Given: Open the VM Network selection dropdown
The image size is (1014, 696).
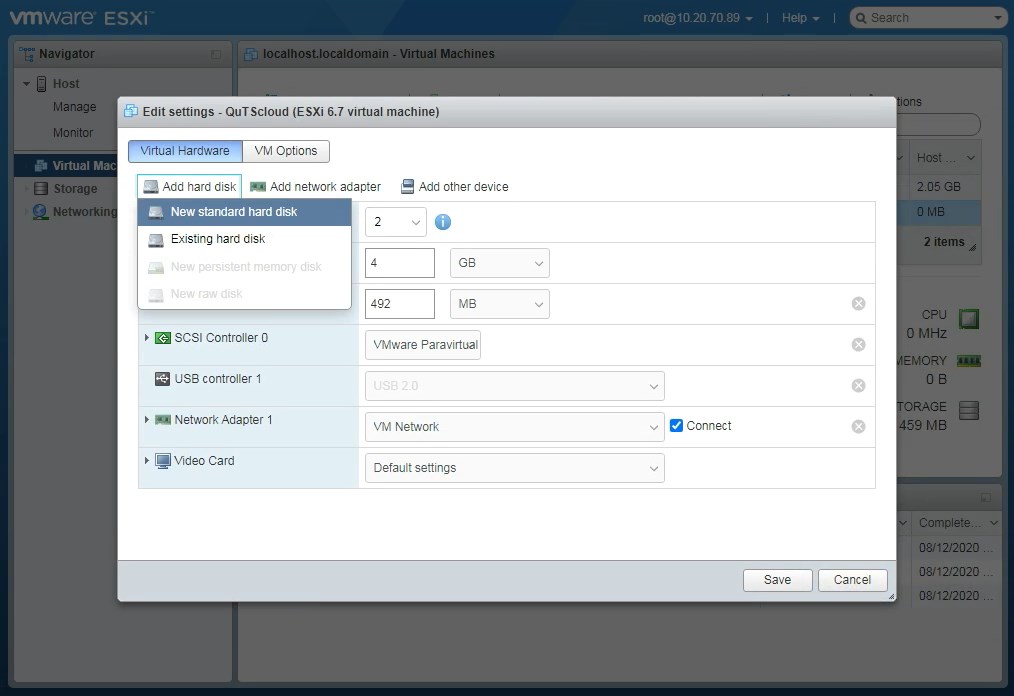Looking at the screenshot, I should (x=515, y=427).
